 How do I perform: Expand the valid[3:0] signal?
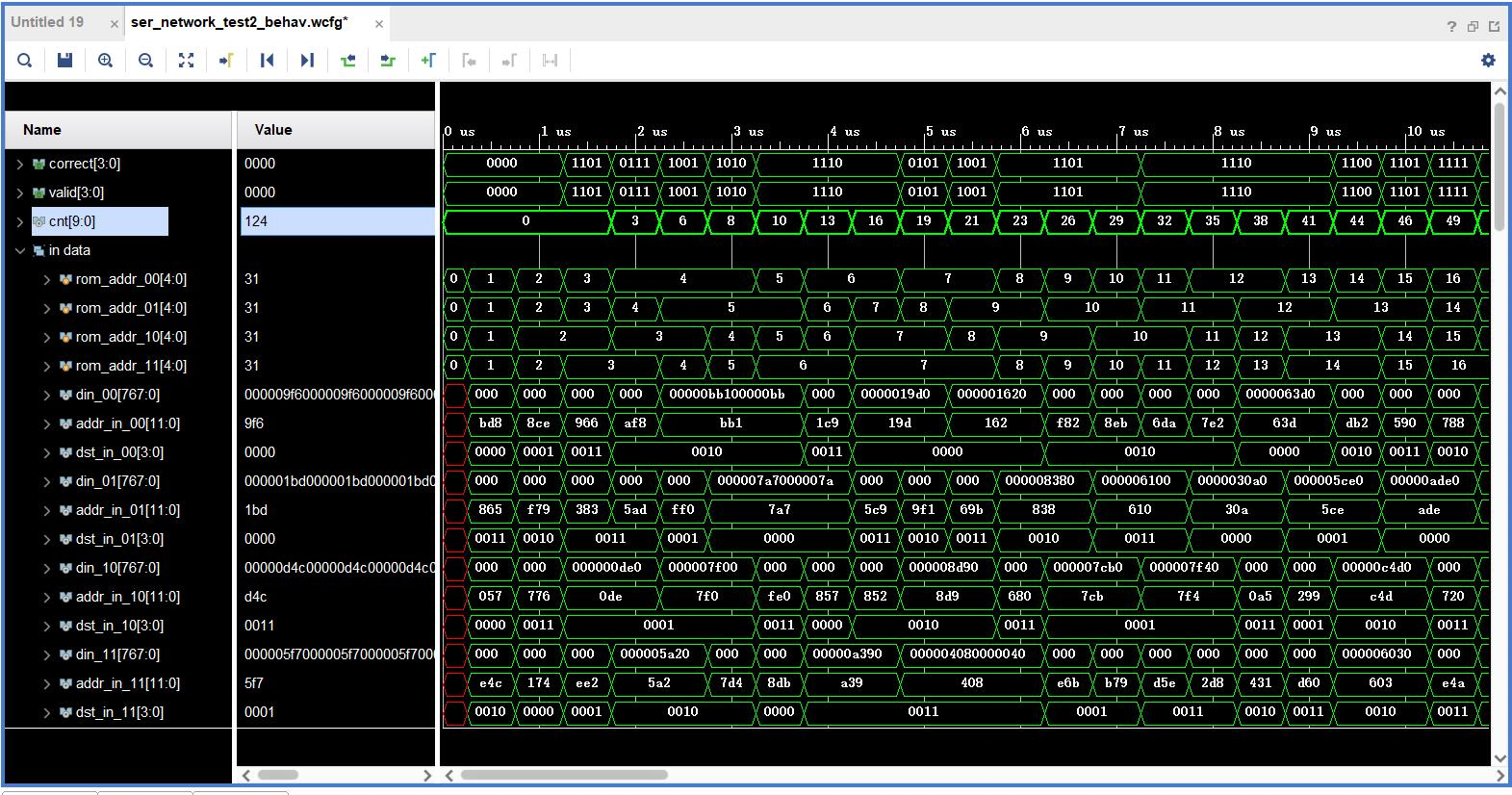tap(19, 192)
